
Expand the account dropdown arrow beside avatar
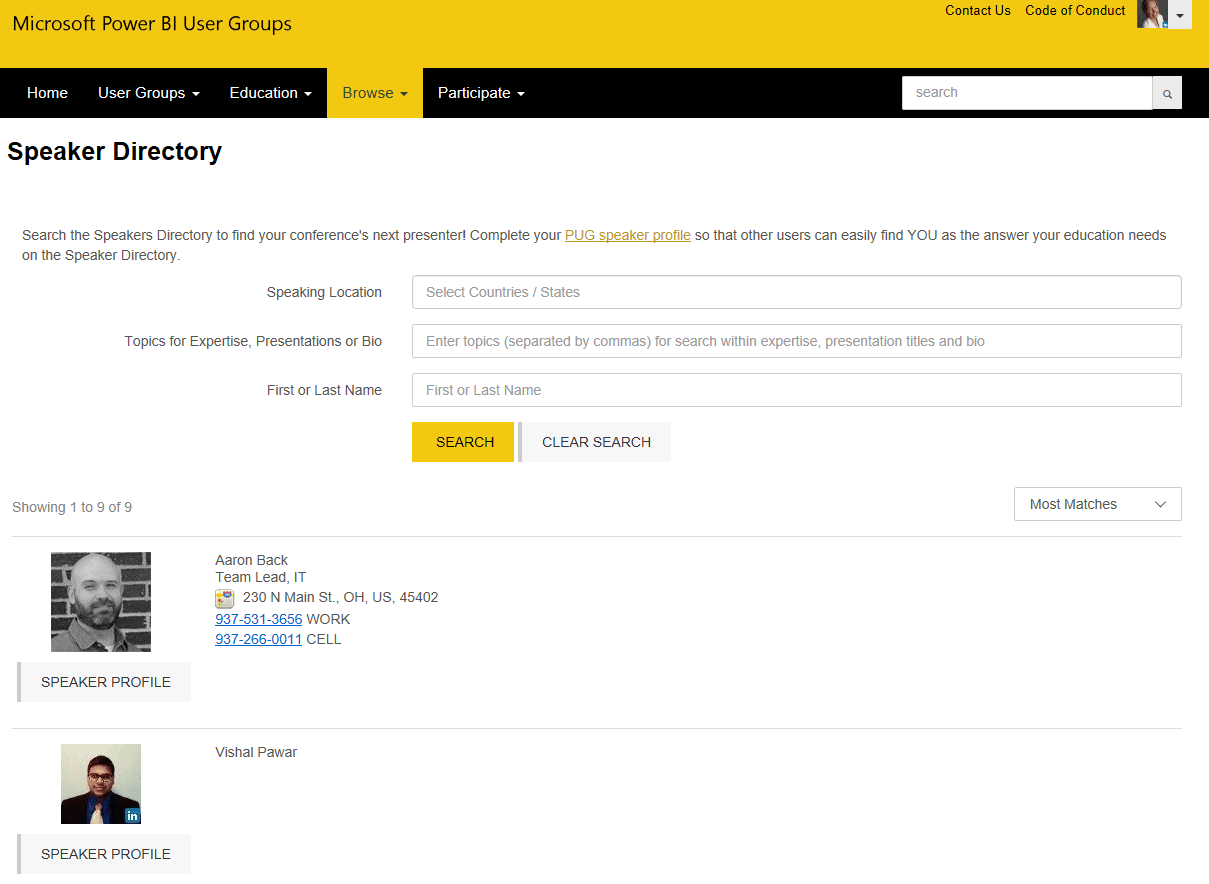(1180, 16)
